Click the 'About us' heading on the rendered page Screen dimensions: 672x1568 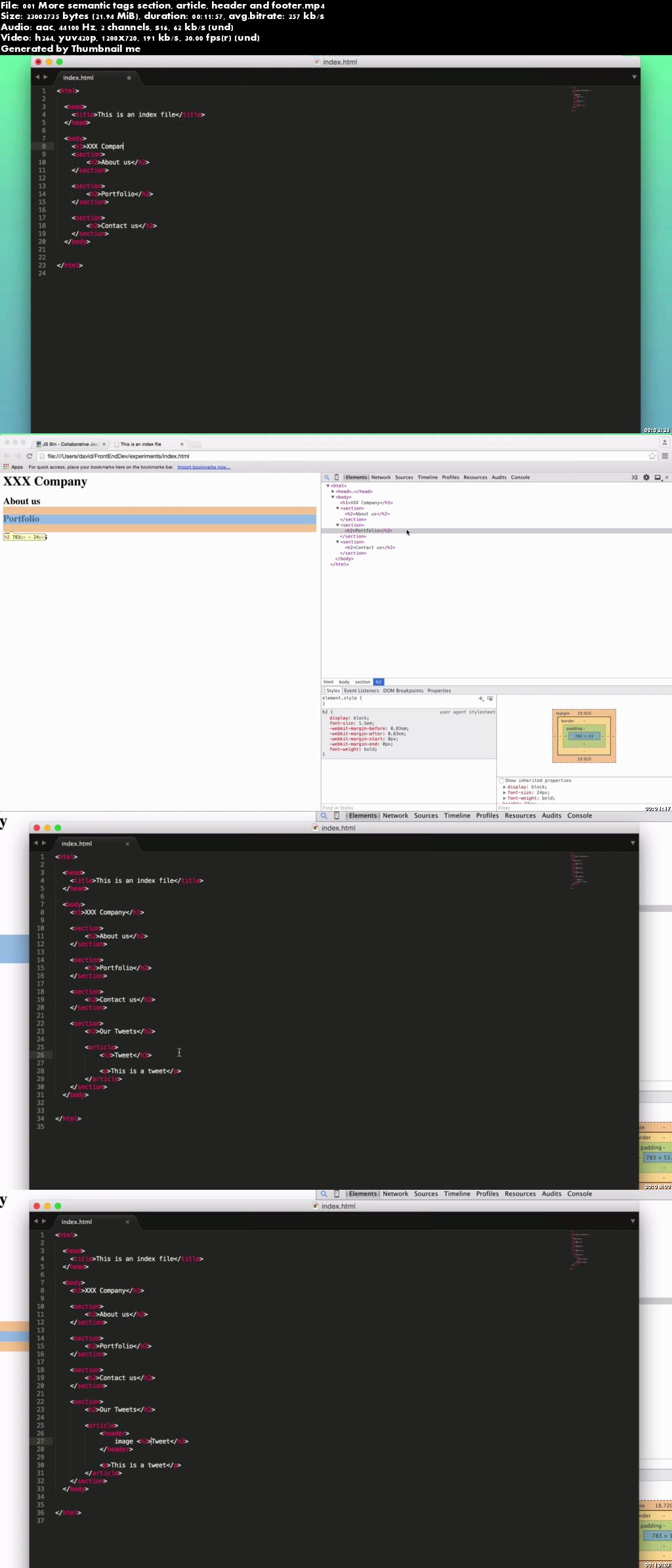tap(22, 501)
